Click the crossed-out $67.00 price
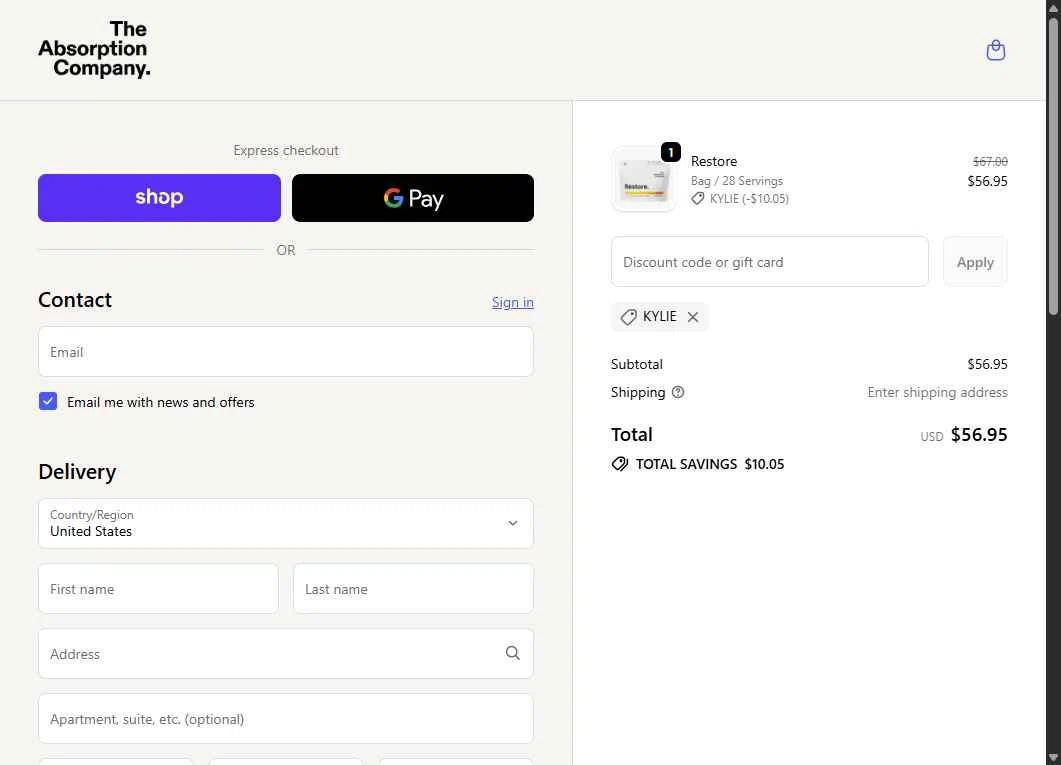 coord(990,161)
